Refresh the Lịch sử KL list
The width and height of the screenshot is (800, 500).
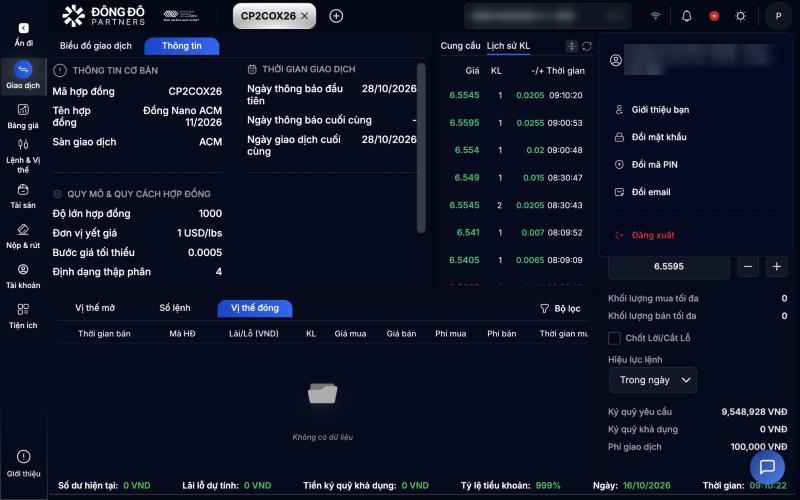587,46
